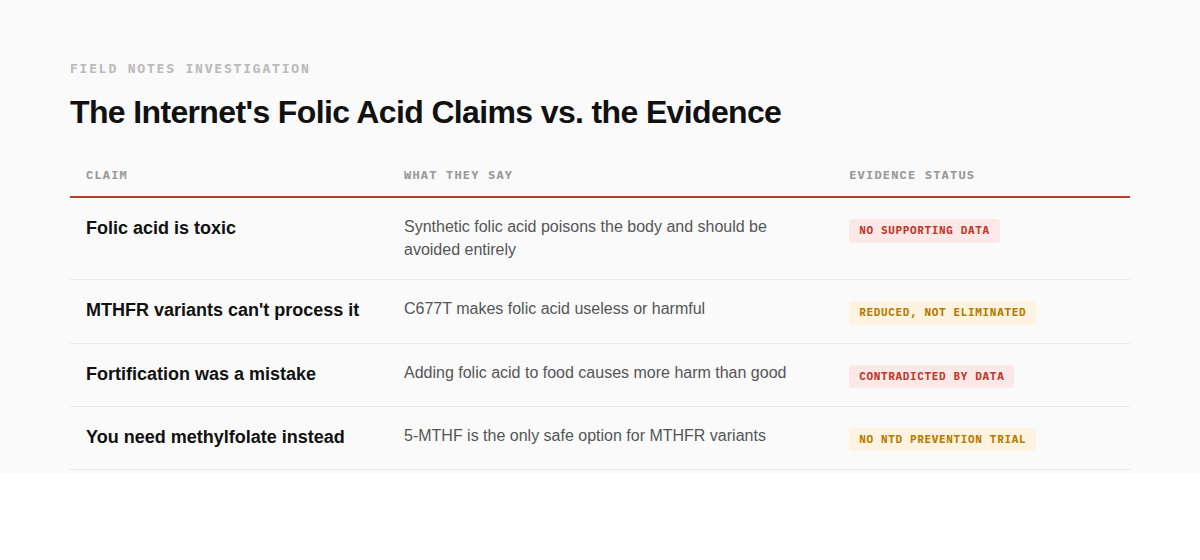Click the white blank area below the table
This screenshot has height=560, width=1200.
pyautogui.click(x=600, y=515)
